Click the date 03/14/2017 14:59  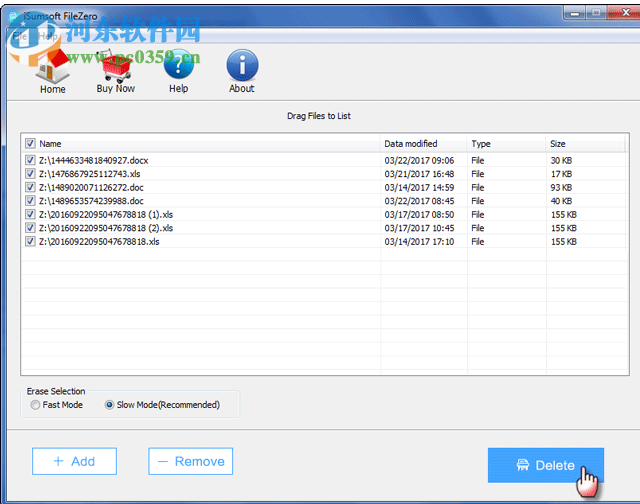click(x=419, y=187)
